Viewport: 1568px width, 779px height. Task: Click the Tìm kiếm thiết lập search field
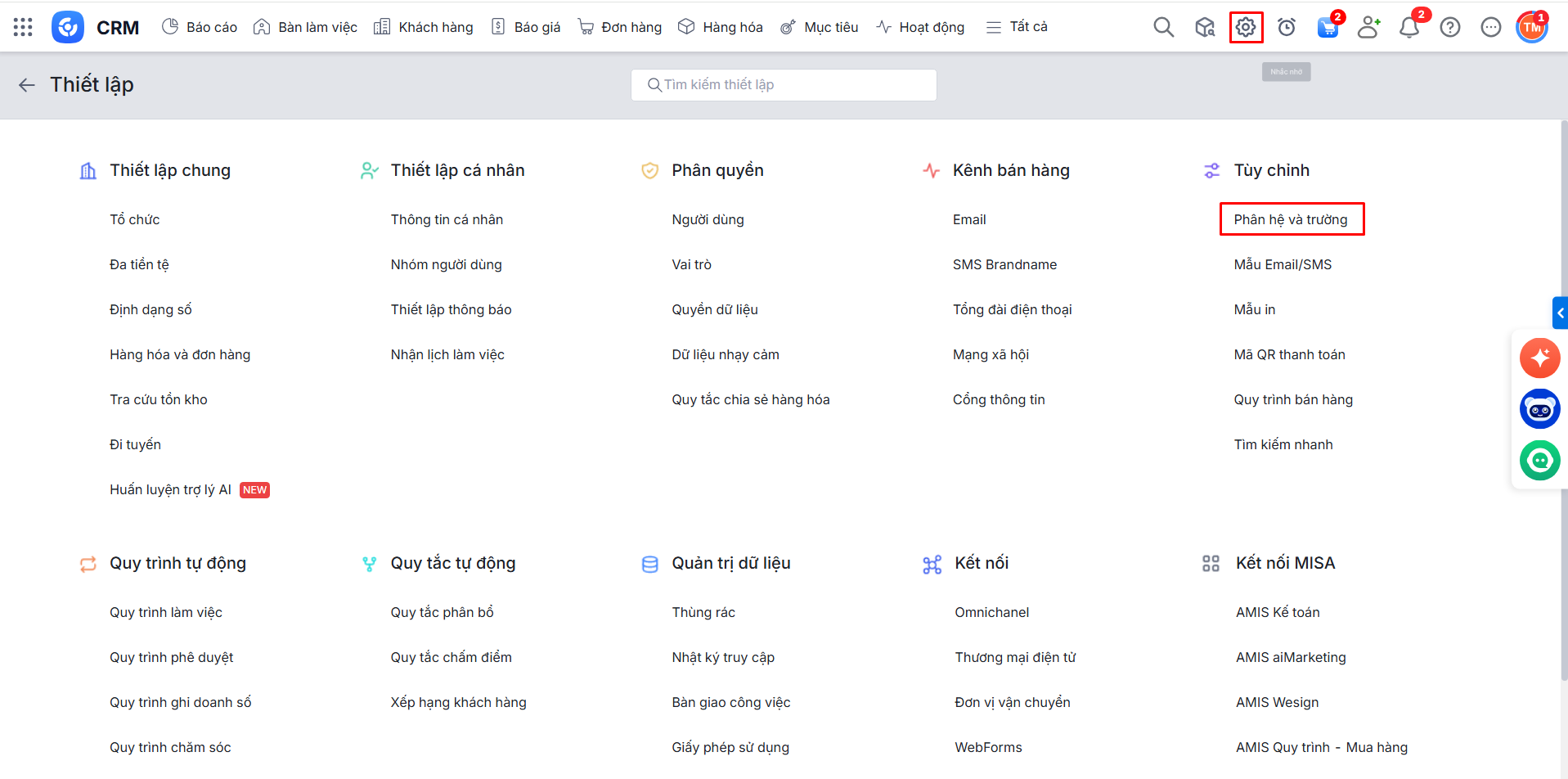(784, 85)
